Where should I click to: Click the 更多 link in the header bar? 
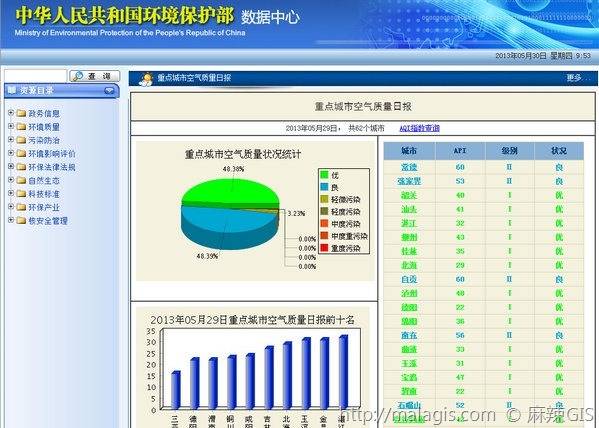[574, 78]
